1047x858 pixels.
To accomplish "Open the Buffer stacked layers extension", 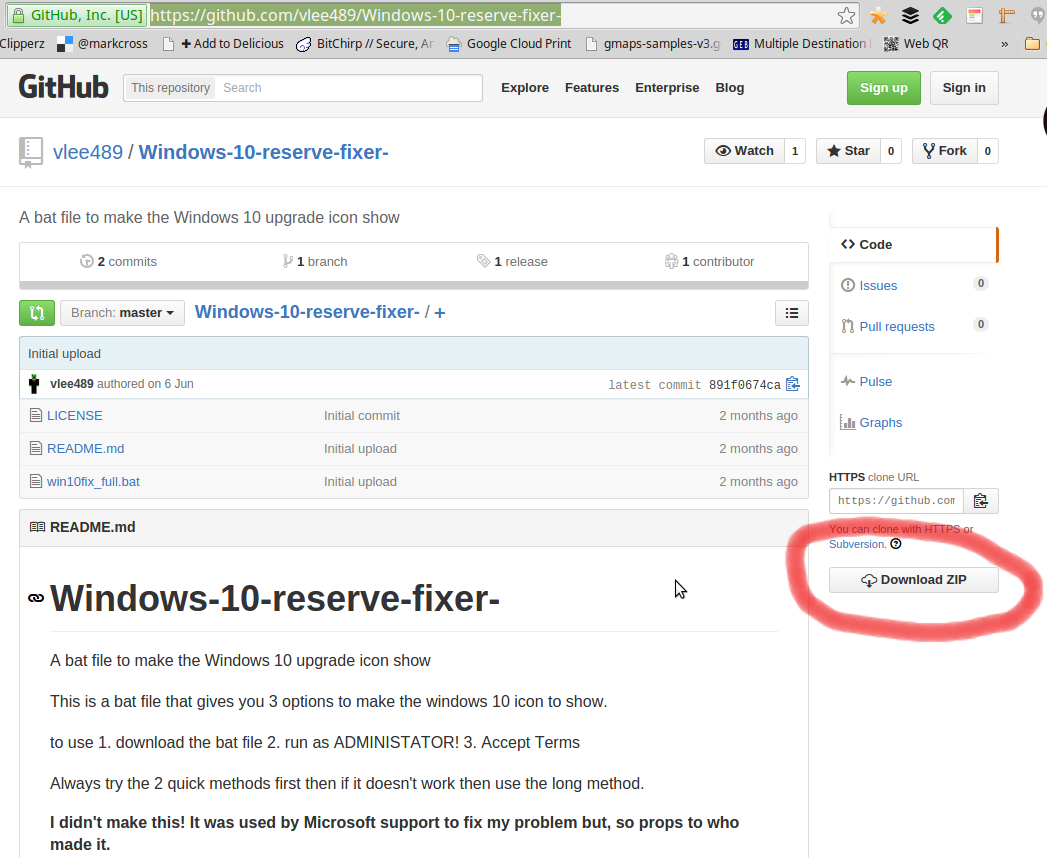I will pos(910,15).
